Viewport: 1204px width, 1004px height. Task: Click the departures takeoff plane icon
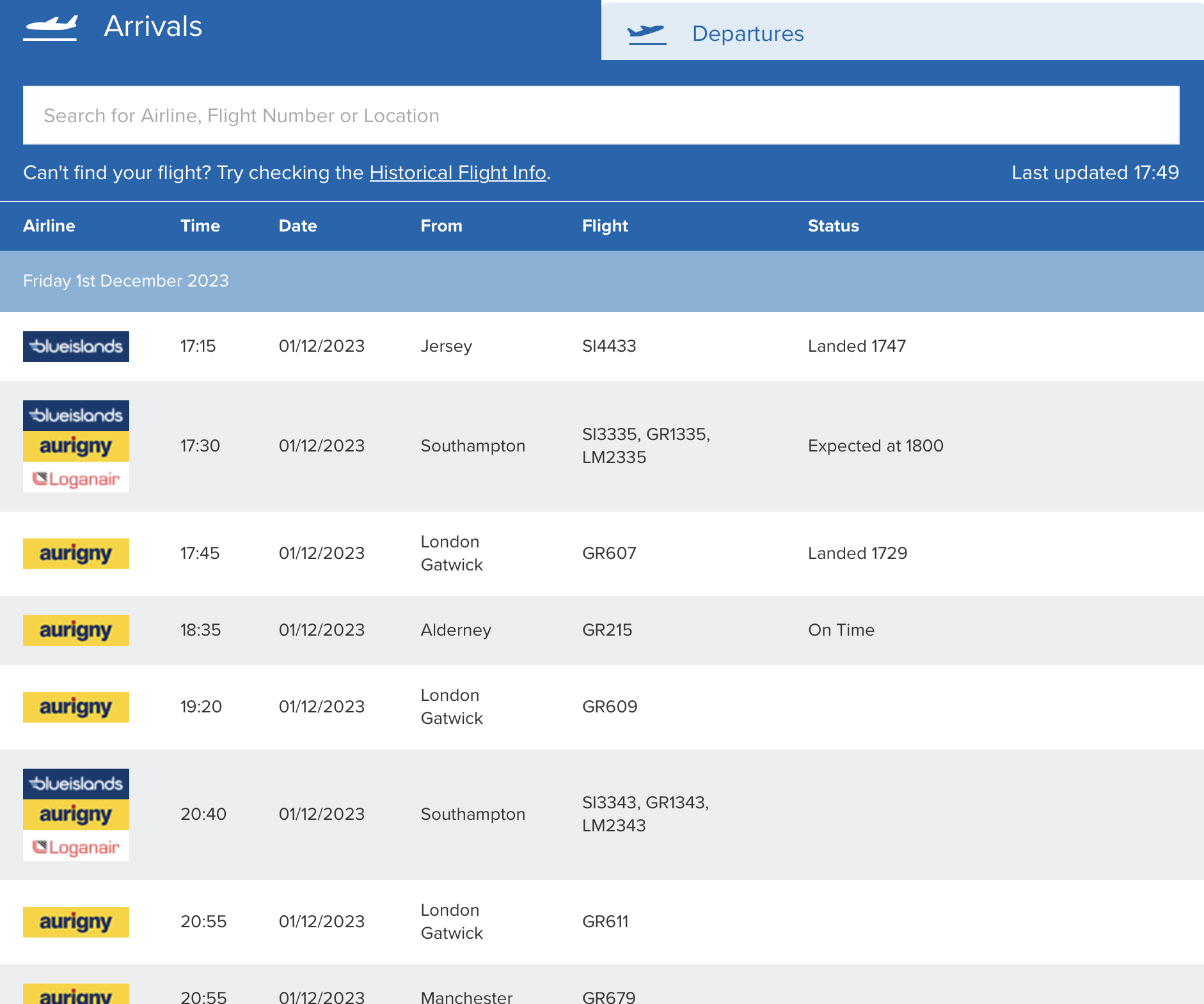[x=647, y=34]
